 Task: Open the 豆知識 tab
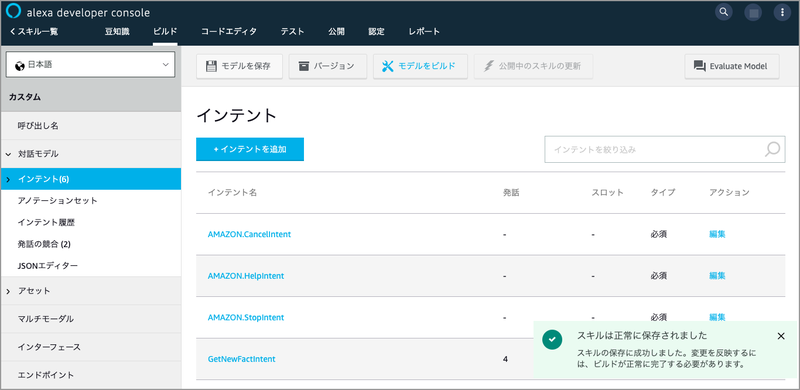[x=117, y=32]
